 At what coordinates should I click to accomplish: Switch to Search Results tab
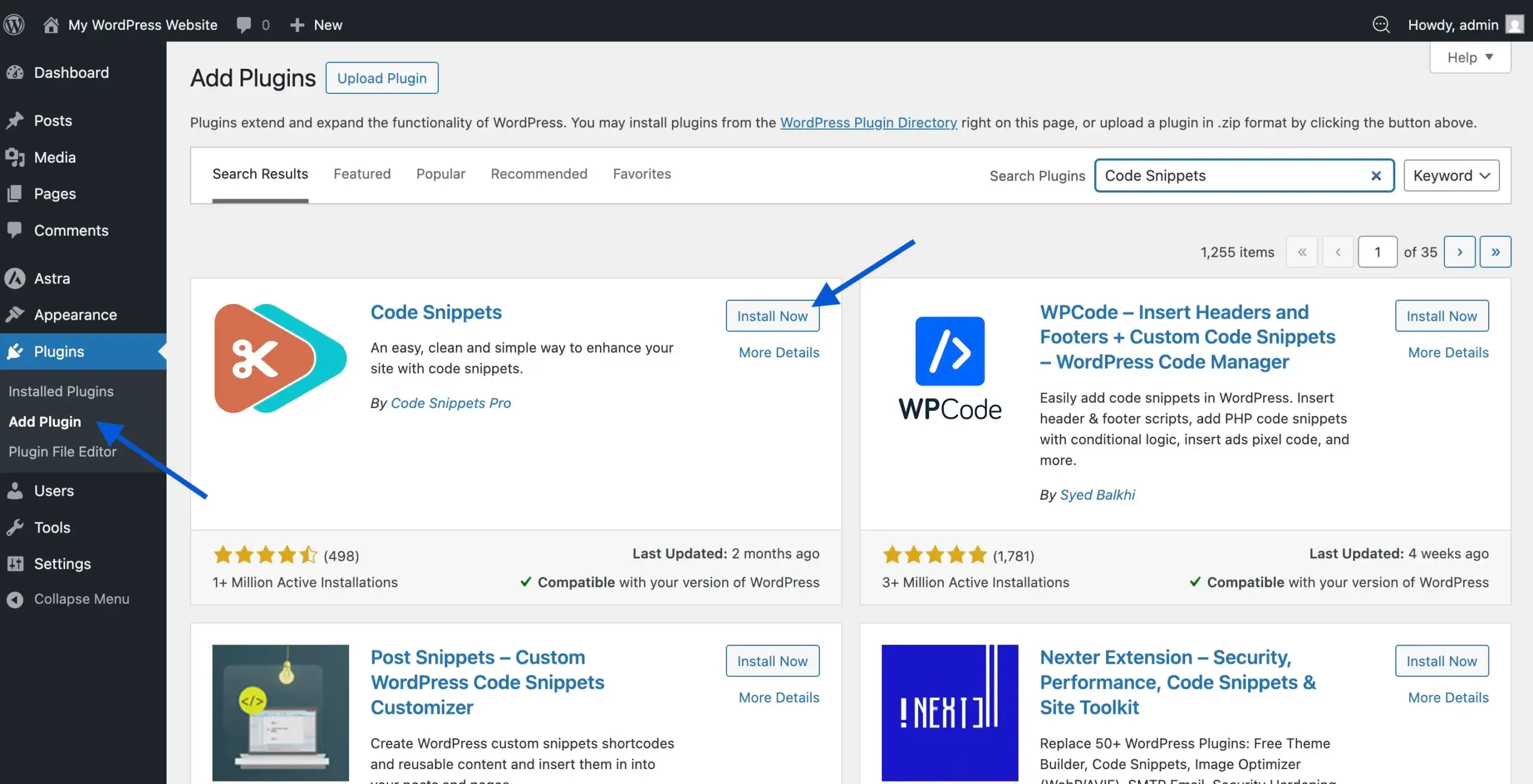[260, 174]
